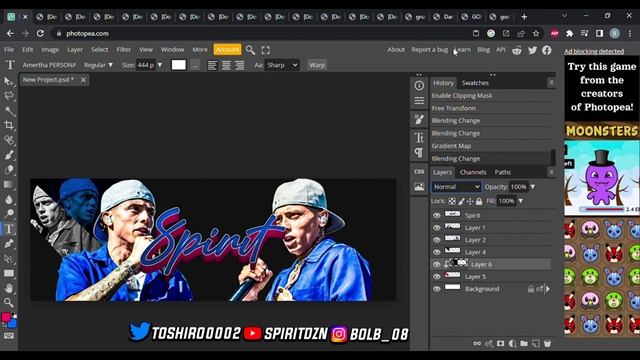Toggle visibility of Layer 4
This screenshot has width=640, height=360.
coord(437,252)
